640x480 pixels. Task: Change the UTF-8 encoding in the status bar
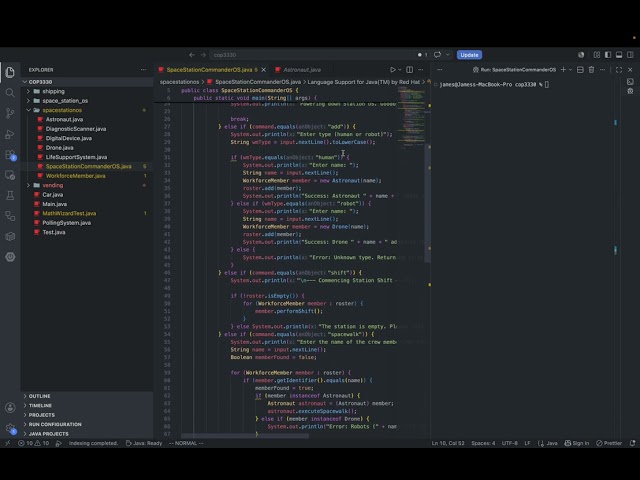(509, 443)
